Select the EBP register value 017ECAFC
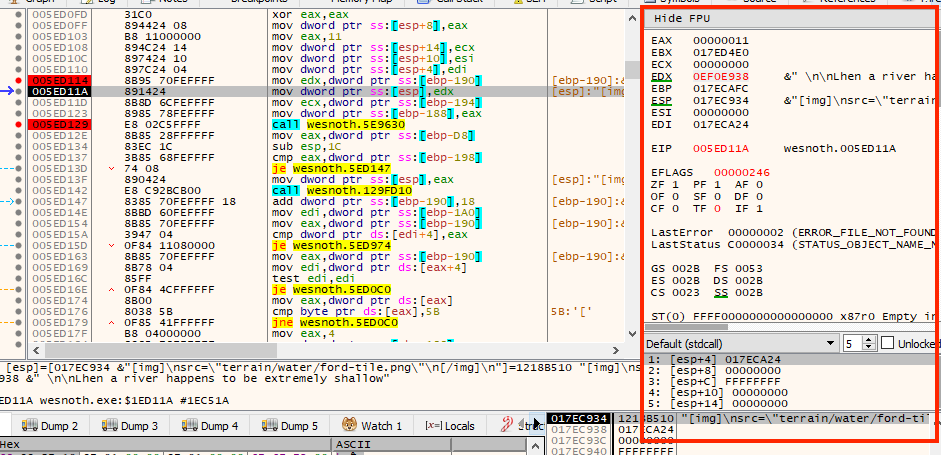 (x=721, y=89)
